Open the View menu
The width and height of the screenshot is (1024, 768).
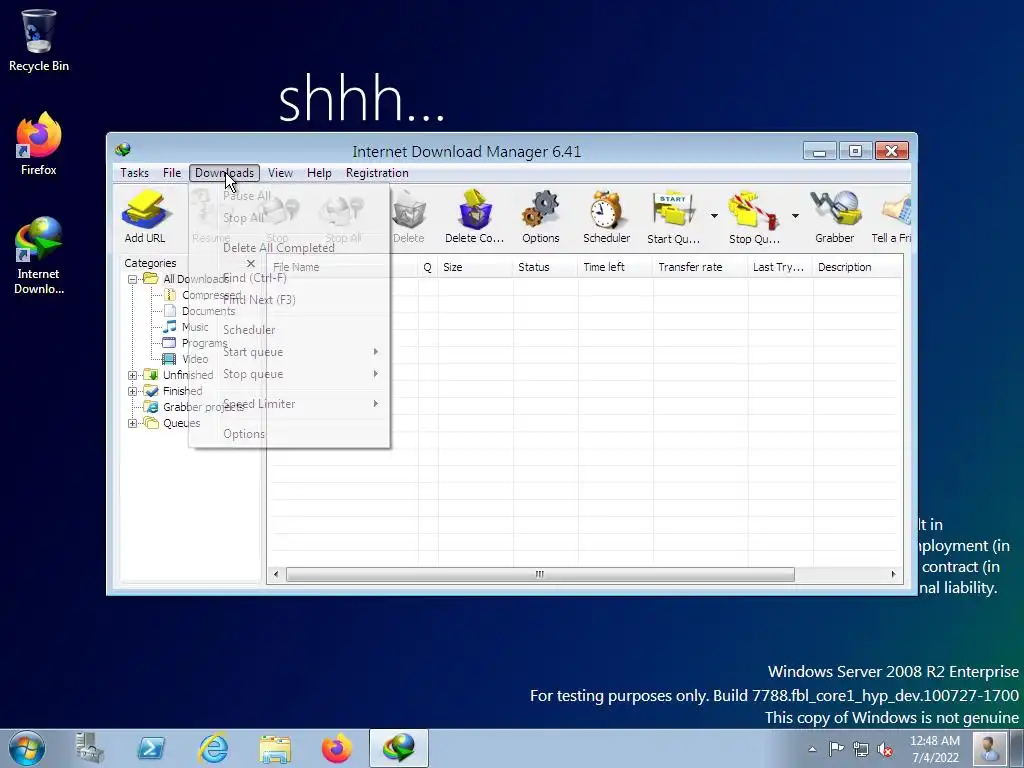(x=280, y=173)
